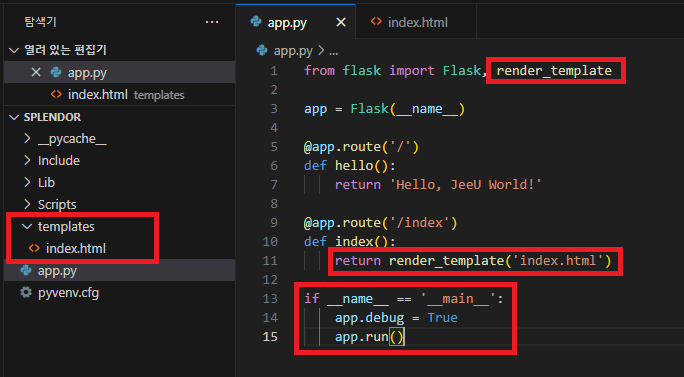684x377 pixels.
Task: Click line number 11 in the gutter
Action: [270, 261]
